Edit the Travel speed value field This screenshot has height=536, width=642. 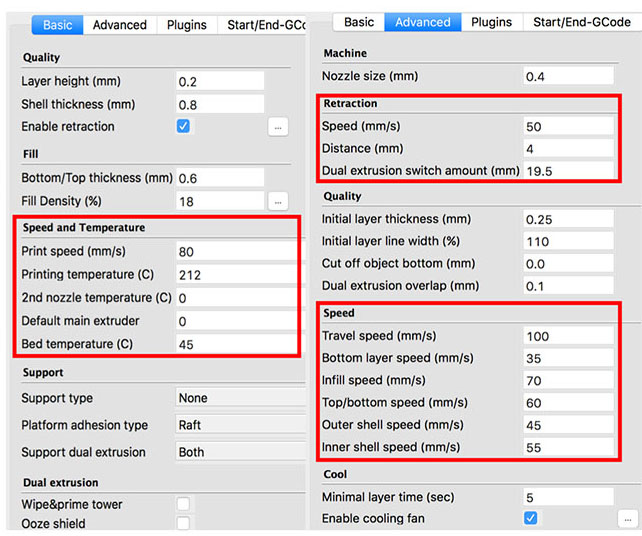coord(568,336)
